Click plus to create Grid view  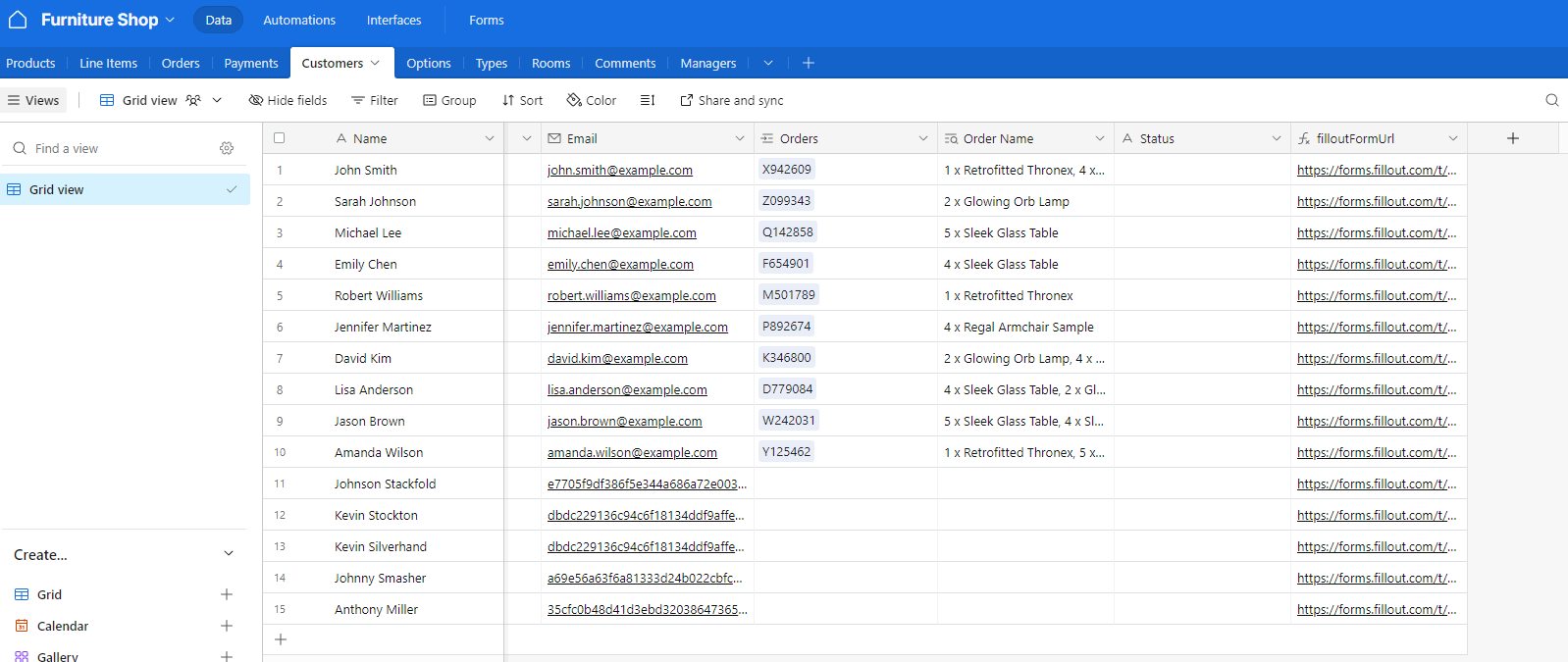[x=227, y=594]
